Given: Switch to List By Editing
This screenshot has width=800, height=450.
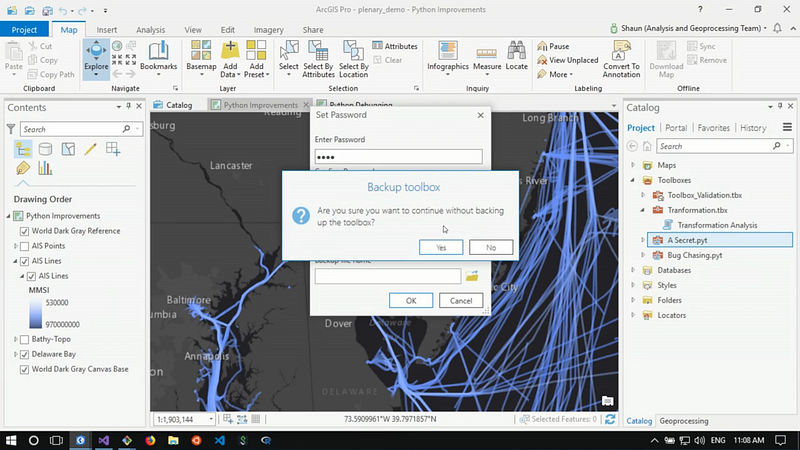Looking at the screenshot, I should pos(90,149).
